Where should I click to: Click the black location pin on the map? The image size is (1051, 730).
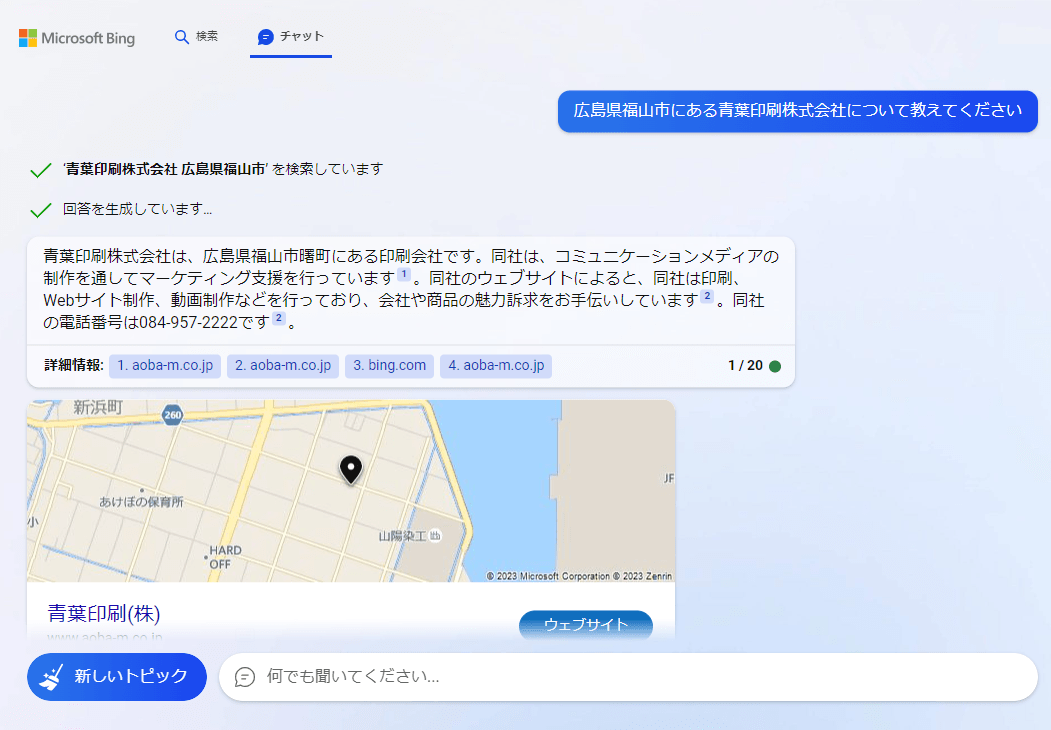point(351,470)
